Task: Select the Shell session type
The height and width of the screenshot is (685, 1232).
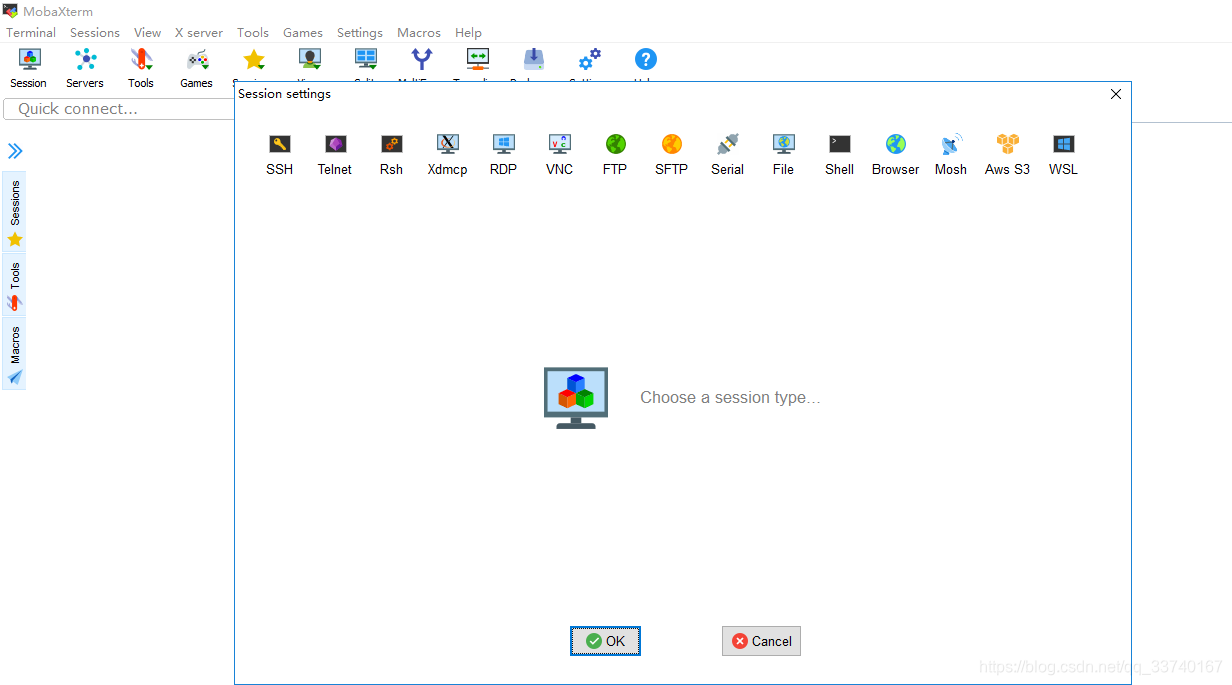Action: click(x=839, y=155)
